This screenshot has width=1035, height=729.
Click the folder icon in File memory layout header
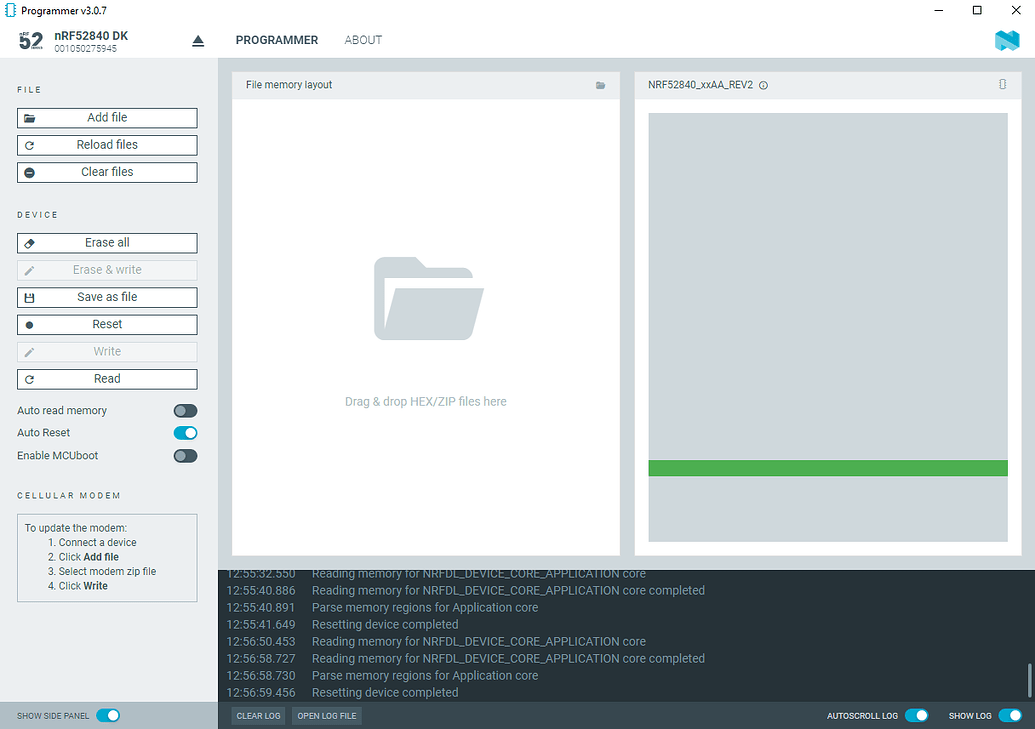point(600,86)
